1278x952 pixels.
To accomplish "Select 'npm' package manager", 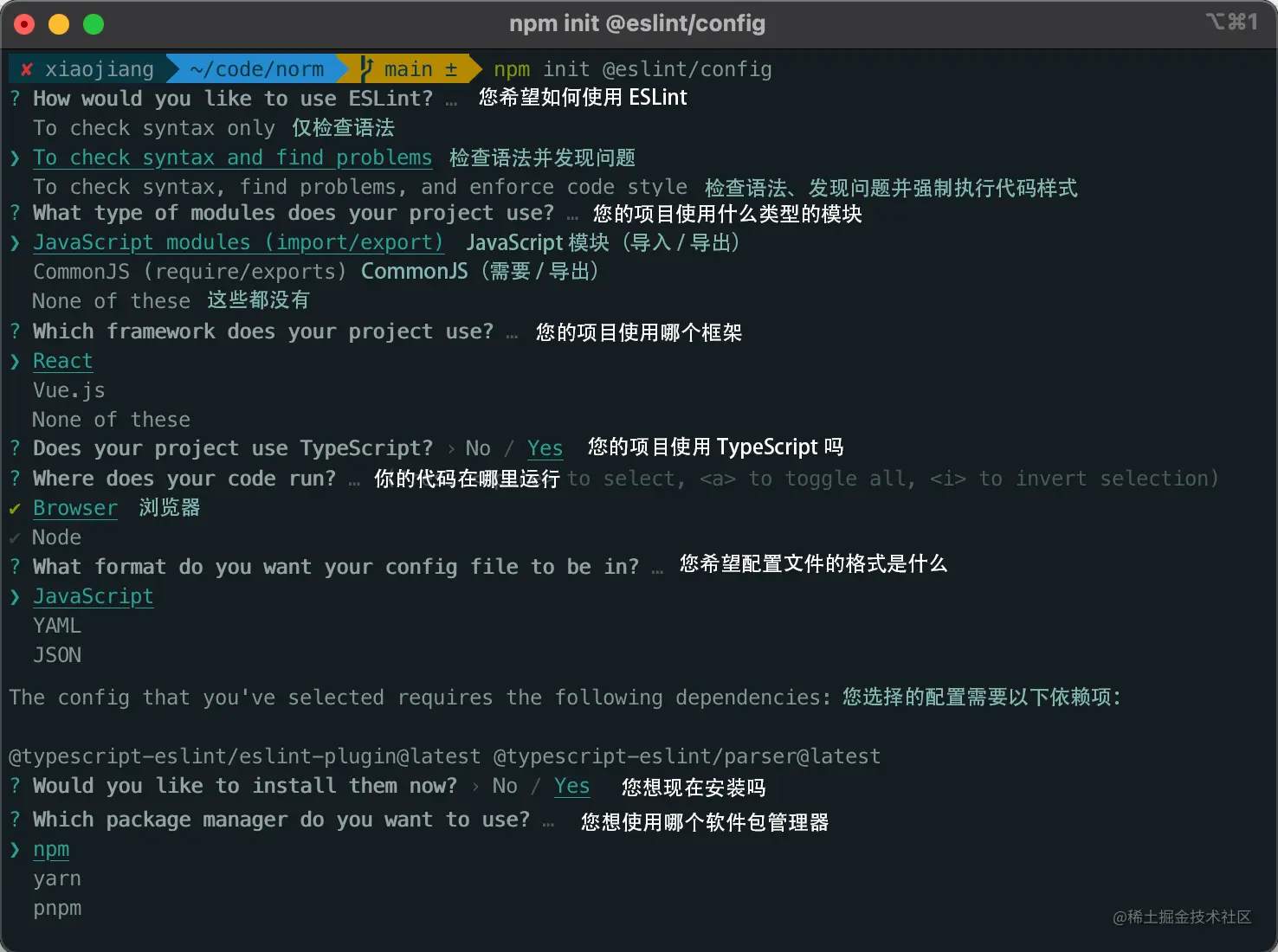I will (51, 850).
